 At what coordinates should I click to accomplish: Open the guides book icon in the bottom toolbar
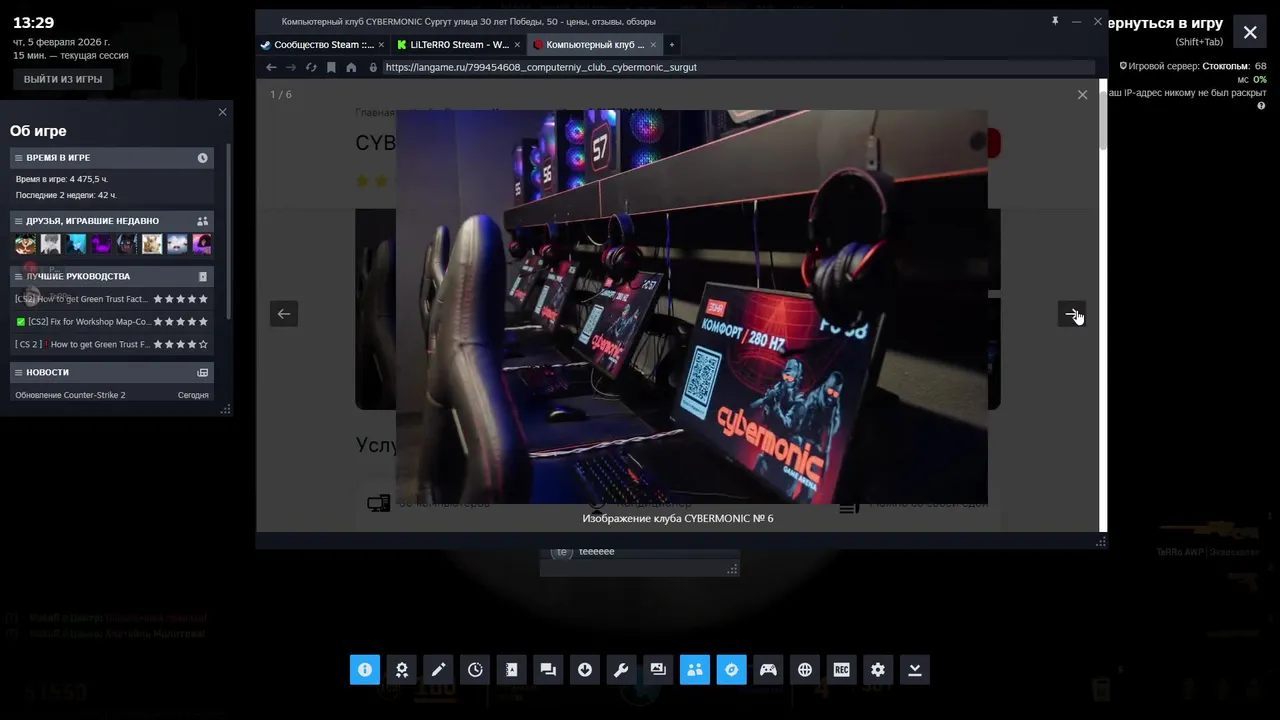pyautogui.click(x=511, y=670)
